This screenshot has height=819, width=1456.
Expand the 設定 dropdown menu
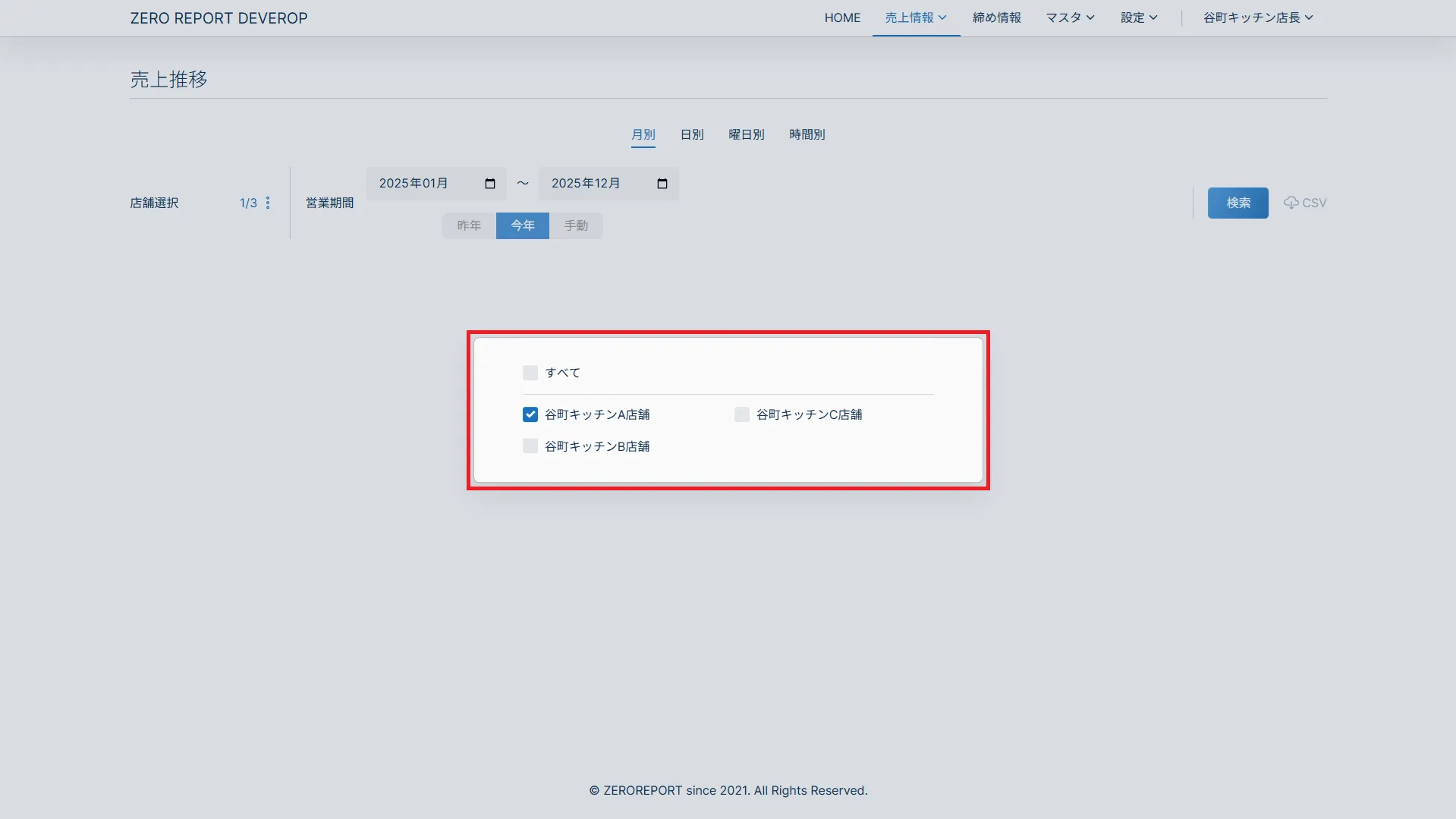point(1139,17)
